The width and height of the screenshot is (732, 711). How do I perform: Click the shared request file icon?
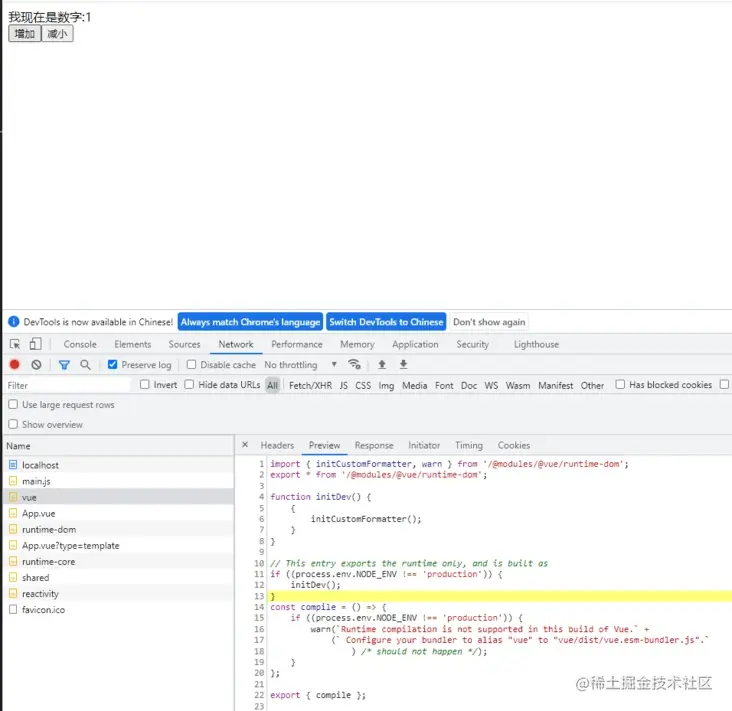[13, 577]
